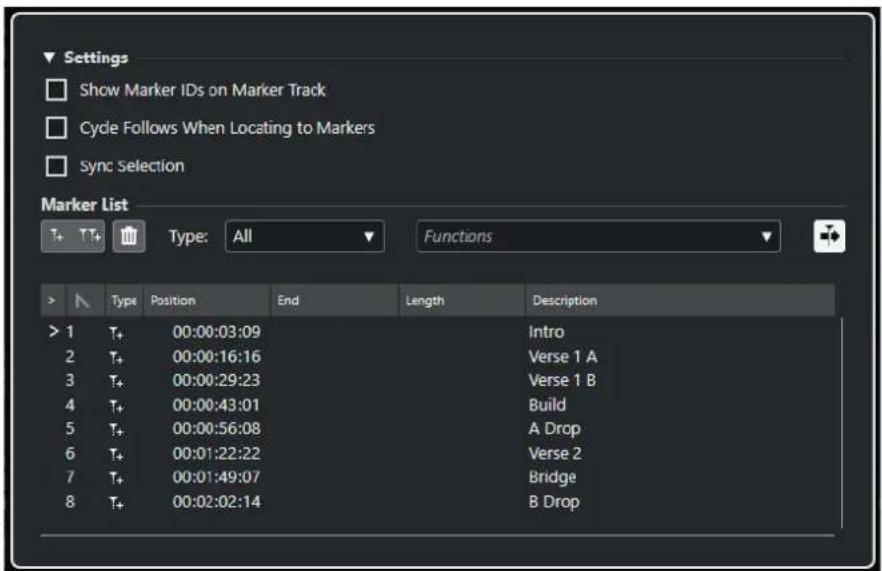Image resolution: width=882 pixels, height=571 pixels.
Task: Click the marker type icon for Bridge
Action: point(116,478)
